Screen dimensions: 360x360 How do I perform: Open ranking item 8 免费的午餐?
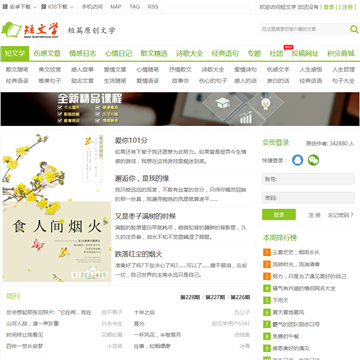[x=286, y=336]
